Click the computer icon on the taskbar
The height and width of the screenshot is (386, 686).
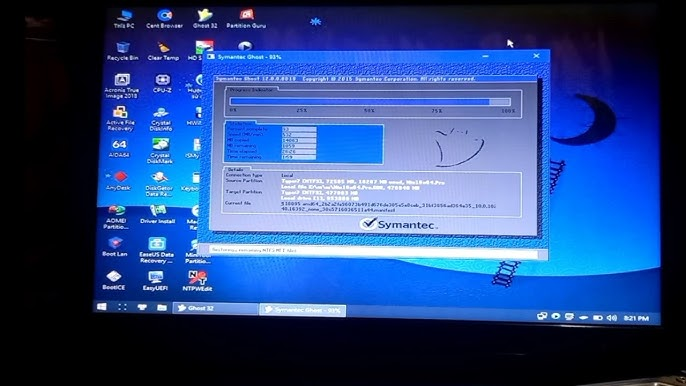click(x=142, y=307)
